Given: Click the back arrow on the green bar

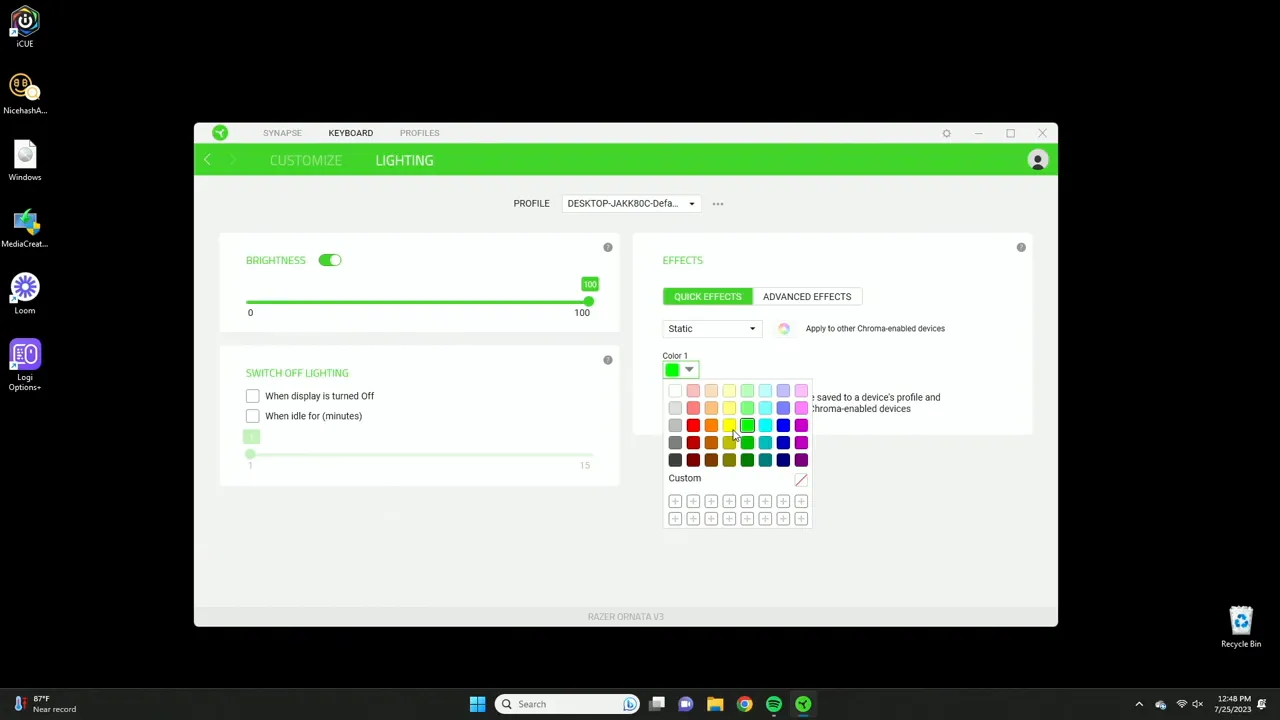Looking at the screenshot, I should click(207, 160).
